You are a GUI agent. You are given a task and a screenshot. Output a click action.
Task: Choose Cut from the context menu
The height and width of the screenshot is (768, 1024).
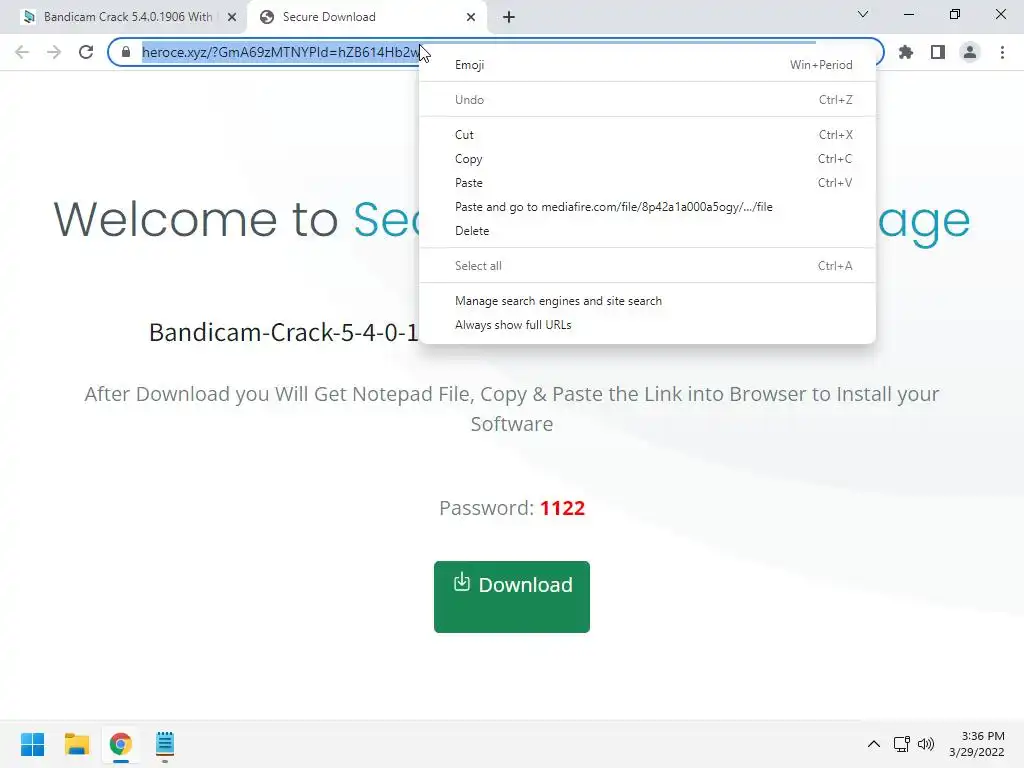(x=647, y=135)
